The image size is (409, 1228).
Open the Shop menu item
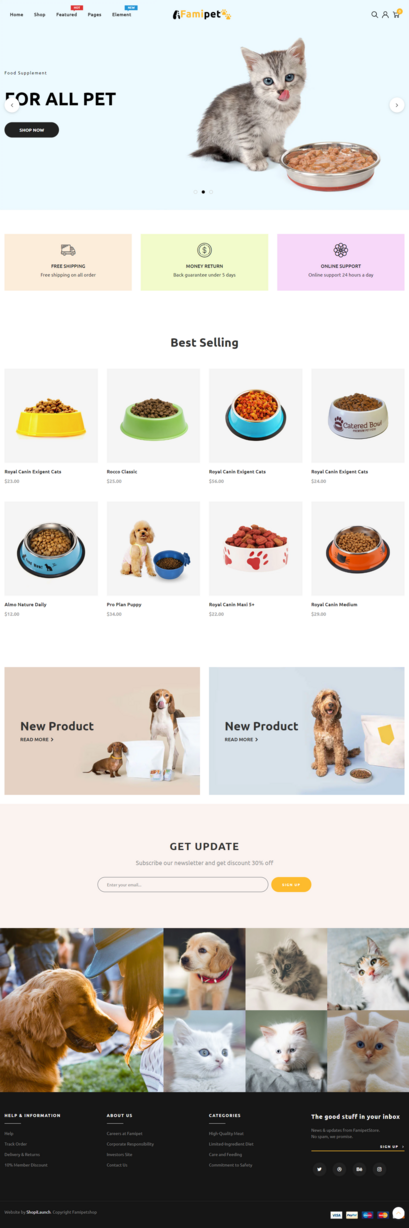pyautogui.click(x=40, y=15)
